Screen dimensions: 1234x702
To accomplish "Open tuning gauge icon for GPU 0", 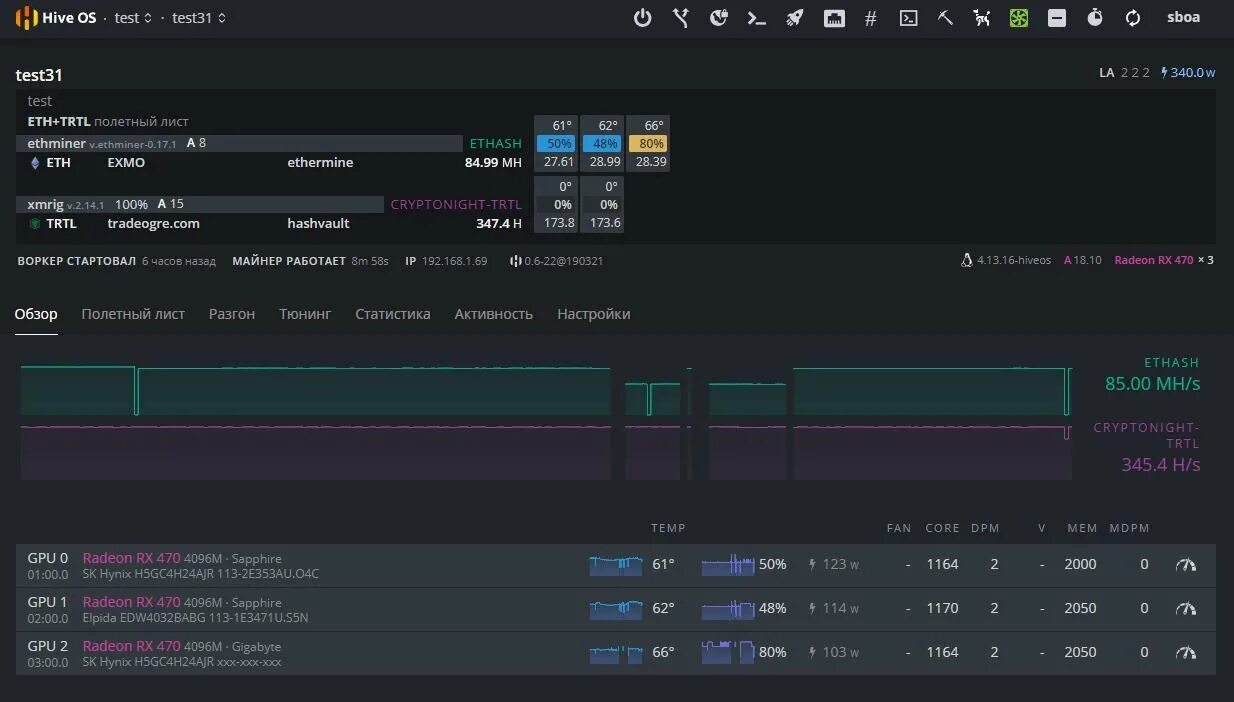I will (1186, 564).
